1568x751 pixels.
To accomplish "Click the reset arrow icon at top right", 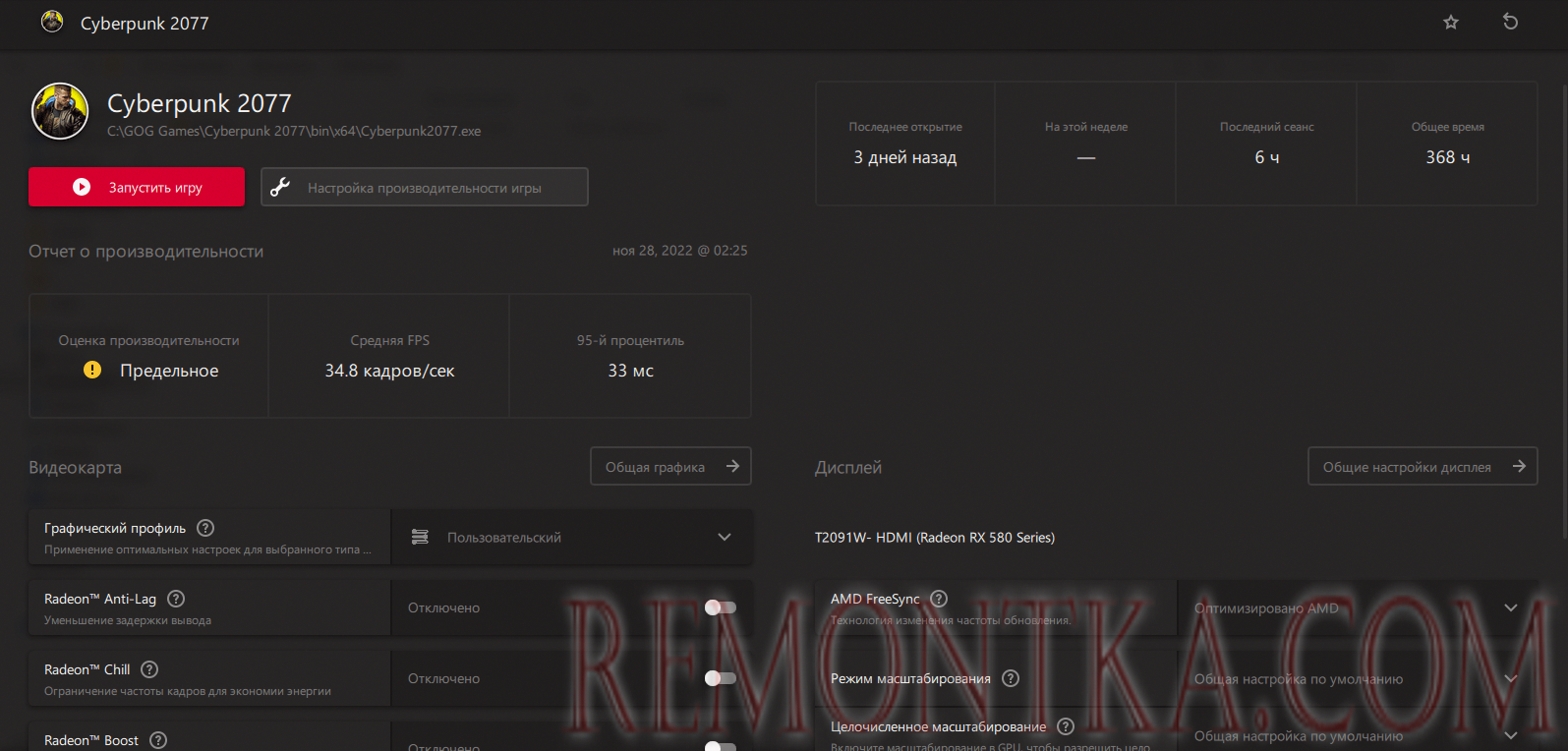I will point(1511,22).
